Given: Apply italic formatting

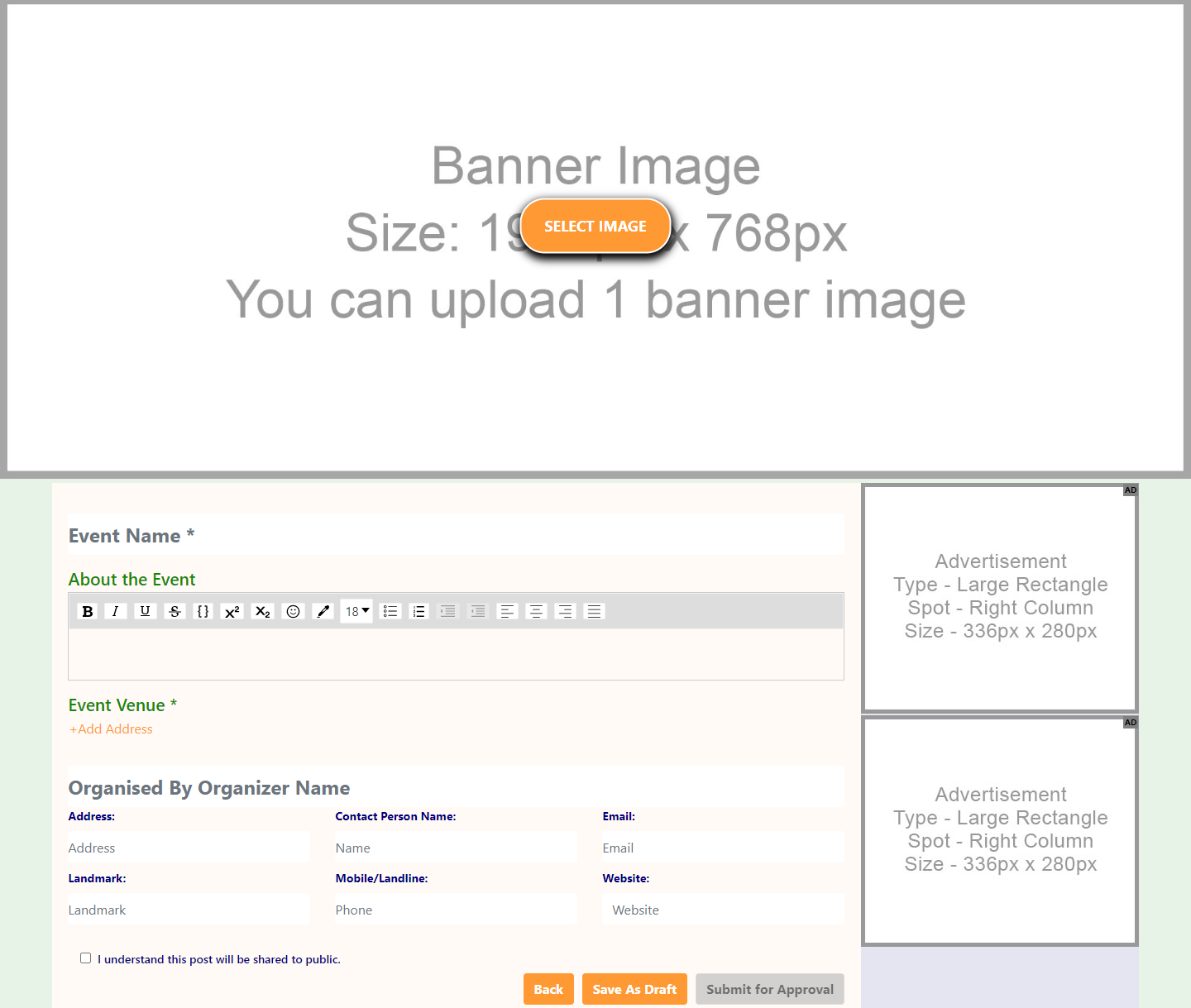Looking at the screenshot, I should (x=116, y=611).
